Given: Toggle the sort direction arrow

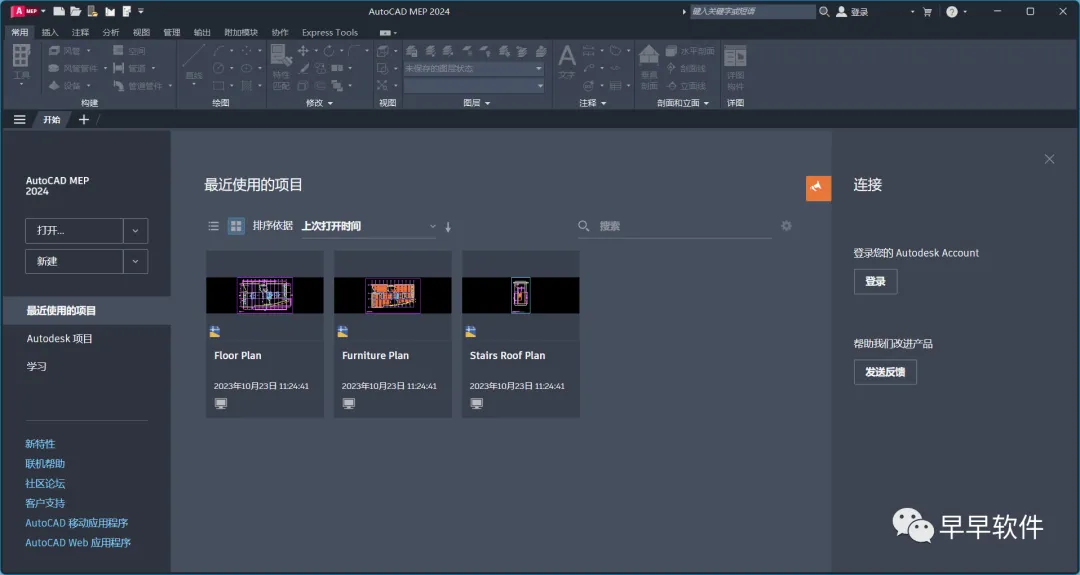Looking at the screenshot, I should pos(448,227).
